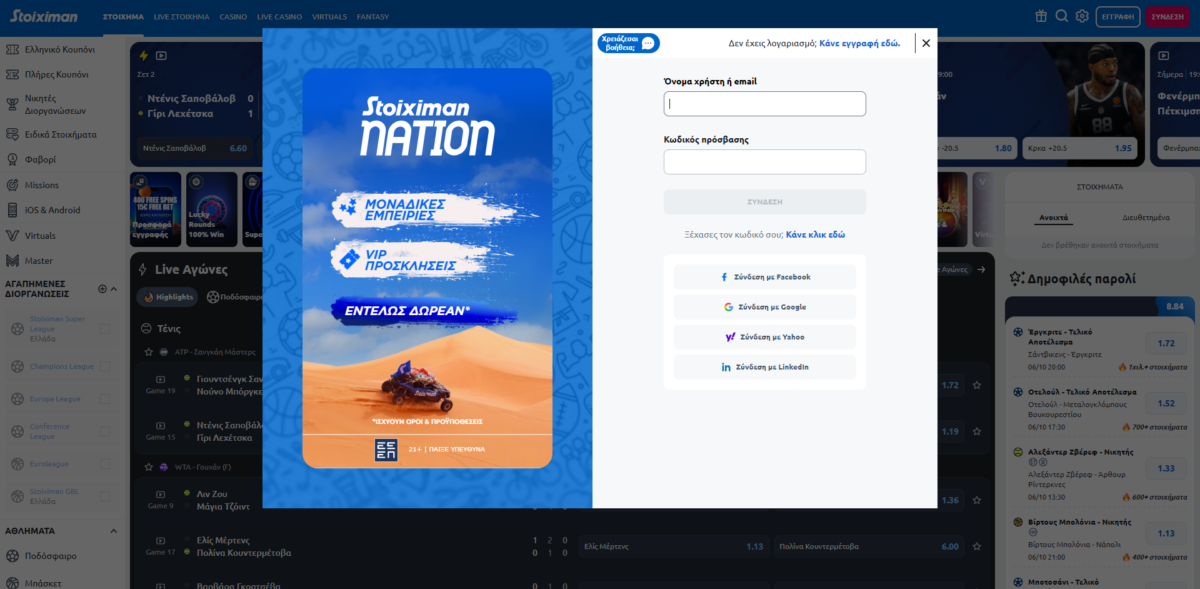Add favorite league via the plus icon
Viewport: 1200px width, 589px height.
click(x=102, y=289)
